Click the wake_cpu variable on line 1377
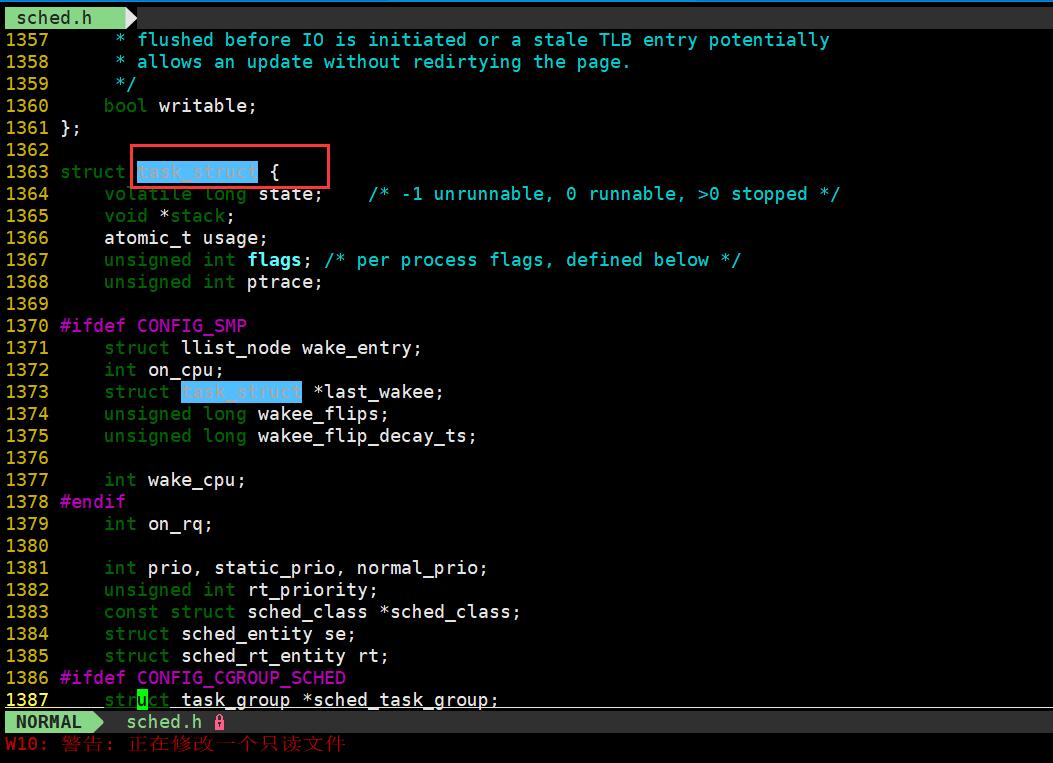This screenshot has height=763, width=1053. coord(195,479)
